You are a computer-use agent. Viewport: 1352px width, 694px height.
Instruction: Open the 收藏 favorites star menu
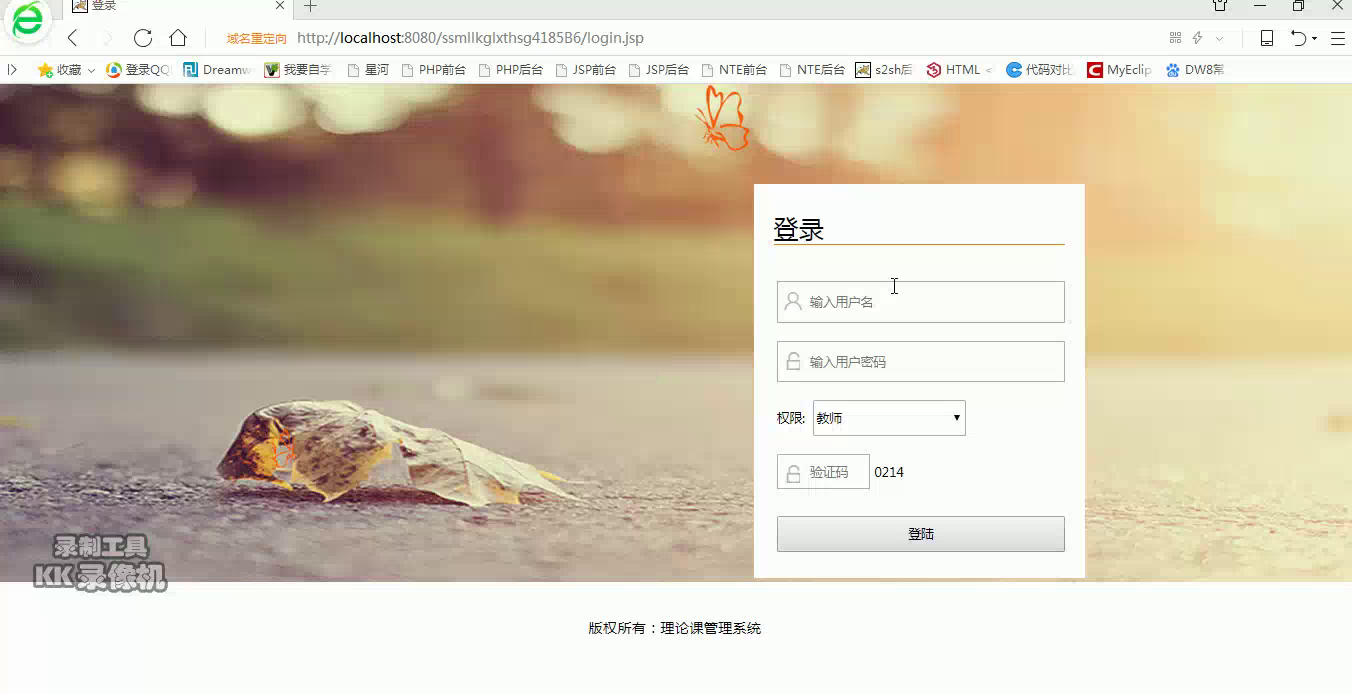[66, 70]
